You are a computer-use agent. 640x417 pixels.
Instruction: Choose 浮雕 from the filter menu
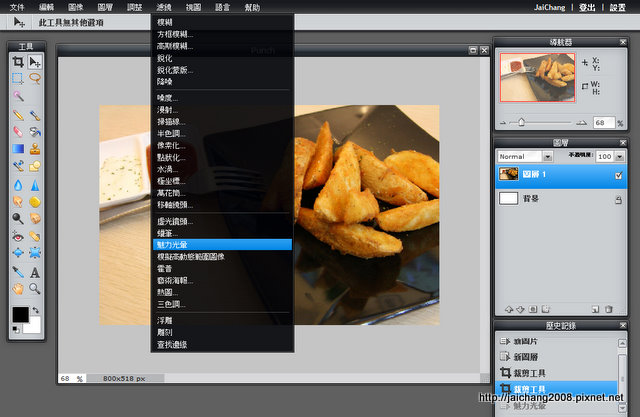click(x=222, y=321)
